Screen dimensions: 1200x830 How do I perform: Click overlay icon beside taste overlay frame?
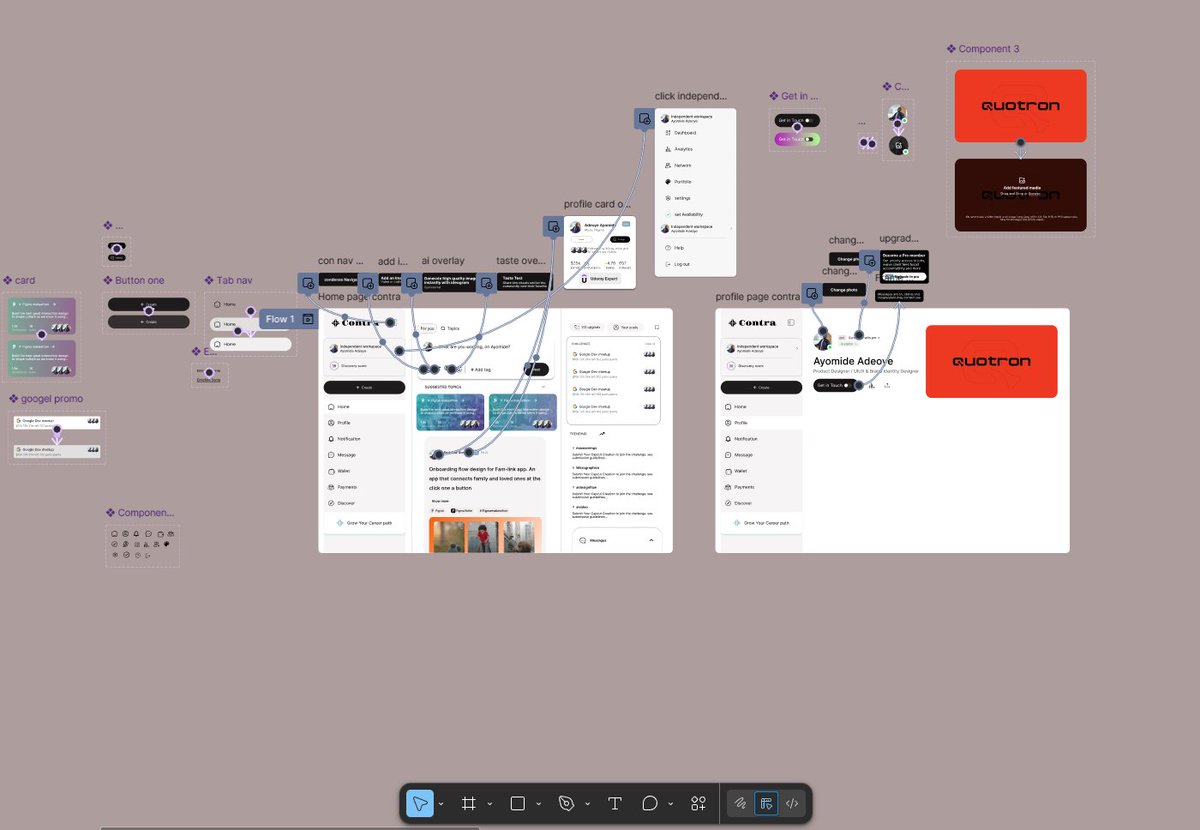486,283
